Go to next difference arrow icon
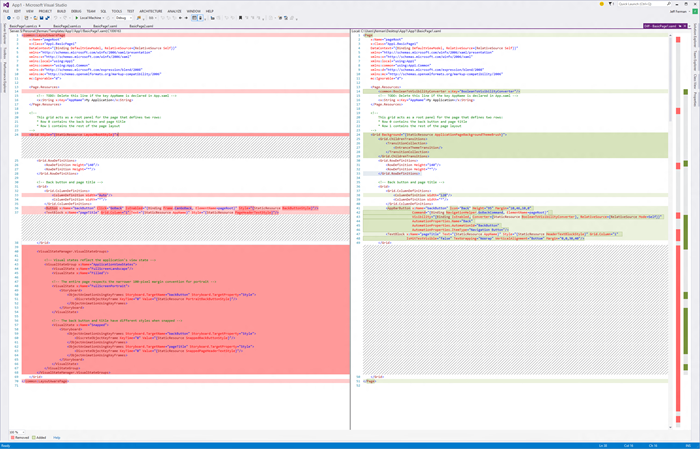This screenshot has height=449, width=700. click(x=186, y=18)
